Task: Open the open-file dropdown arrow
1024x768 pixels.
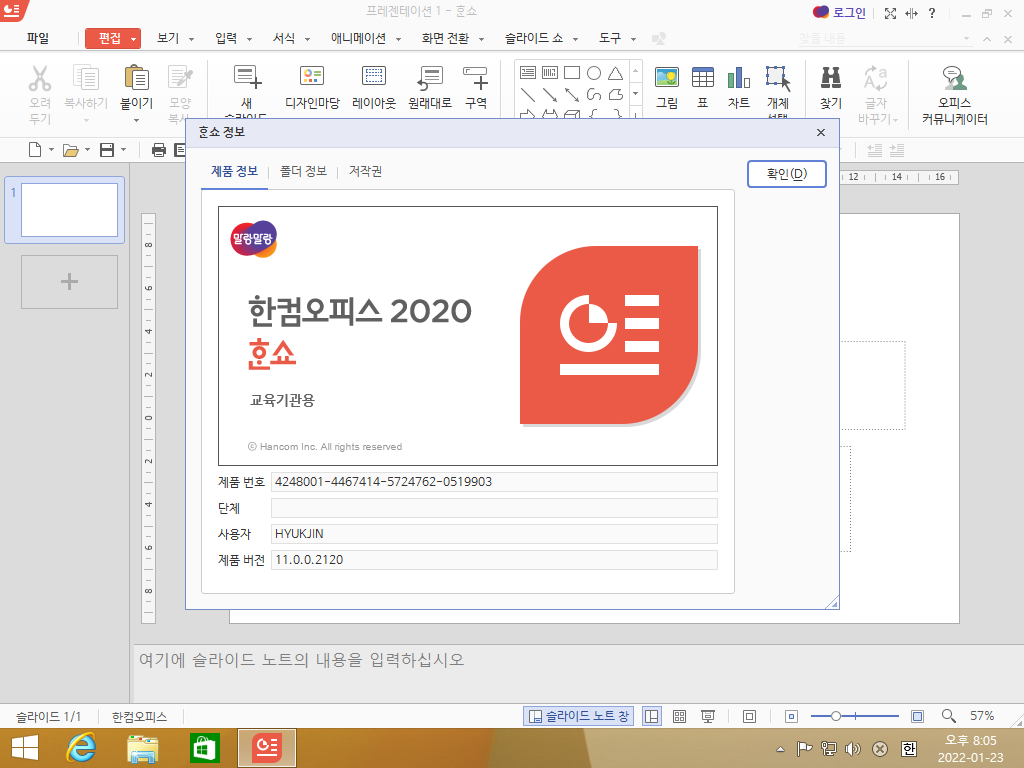Action: tap(88, 150)
